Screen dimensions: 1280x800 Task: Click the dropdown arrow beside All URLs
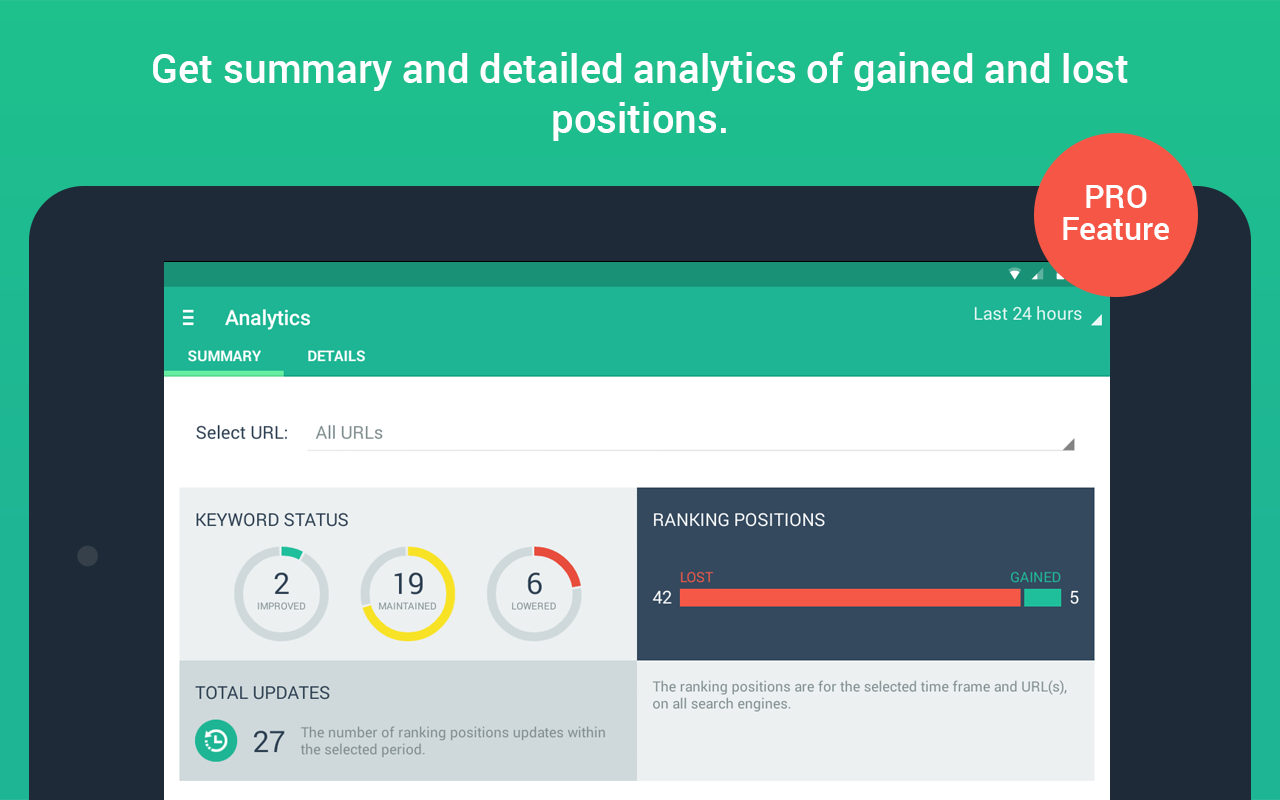[x=1068, y=444]
